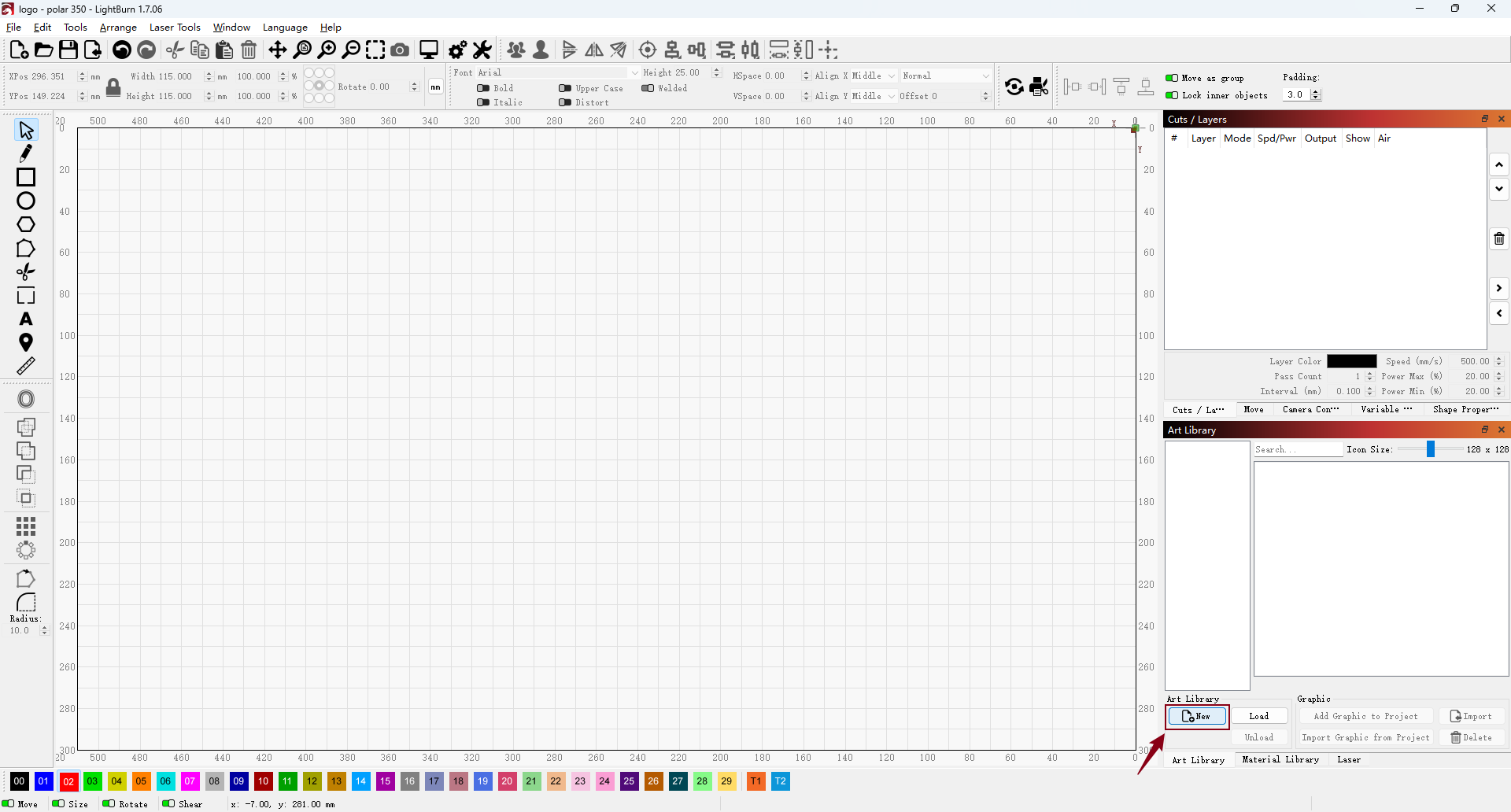Click the Delete trash toolbar icon
The width and height of the screenshot is (1511, 812).
[249, 50]
